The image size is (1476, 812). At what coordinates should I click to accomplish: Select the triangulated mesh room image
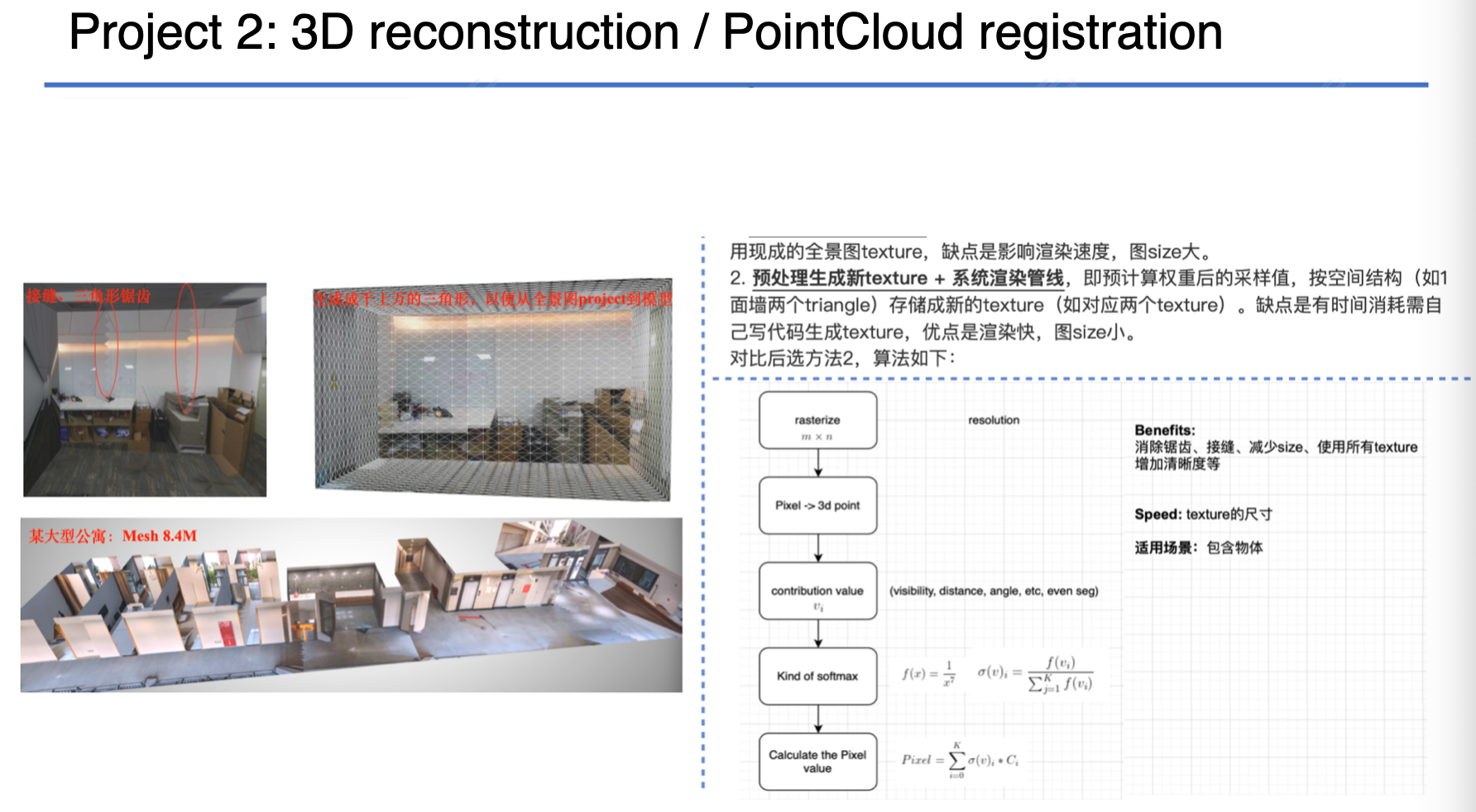492,389
